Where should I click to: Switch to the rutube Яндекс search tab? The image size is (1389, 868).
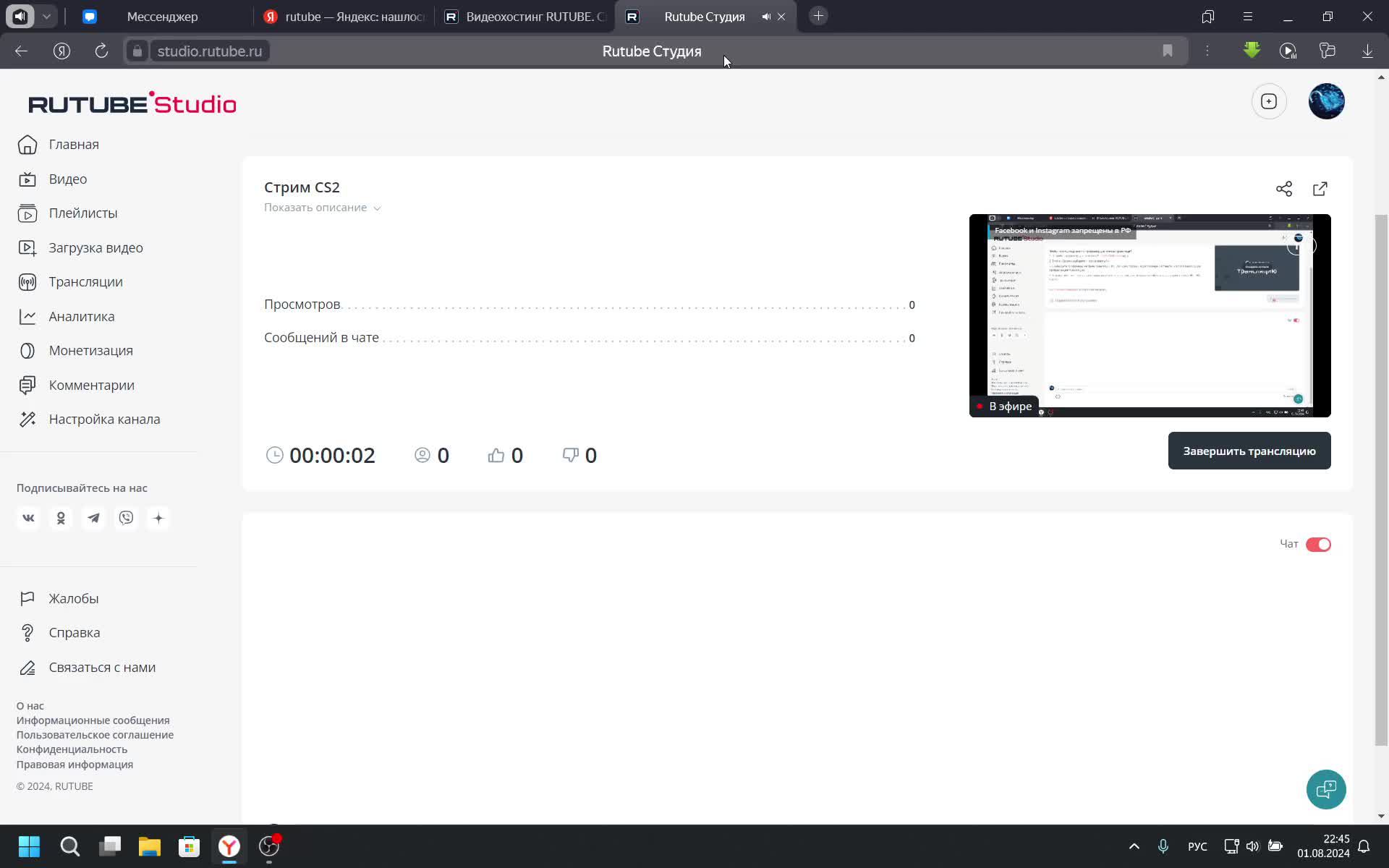tap(344, 17)
